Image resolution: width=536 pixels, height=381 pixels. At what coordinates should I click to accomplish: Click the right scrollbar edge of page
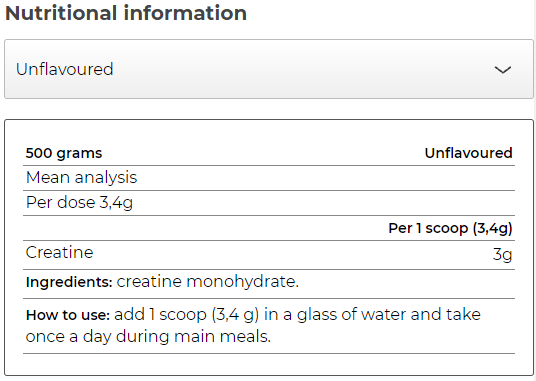point(535,190)
